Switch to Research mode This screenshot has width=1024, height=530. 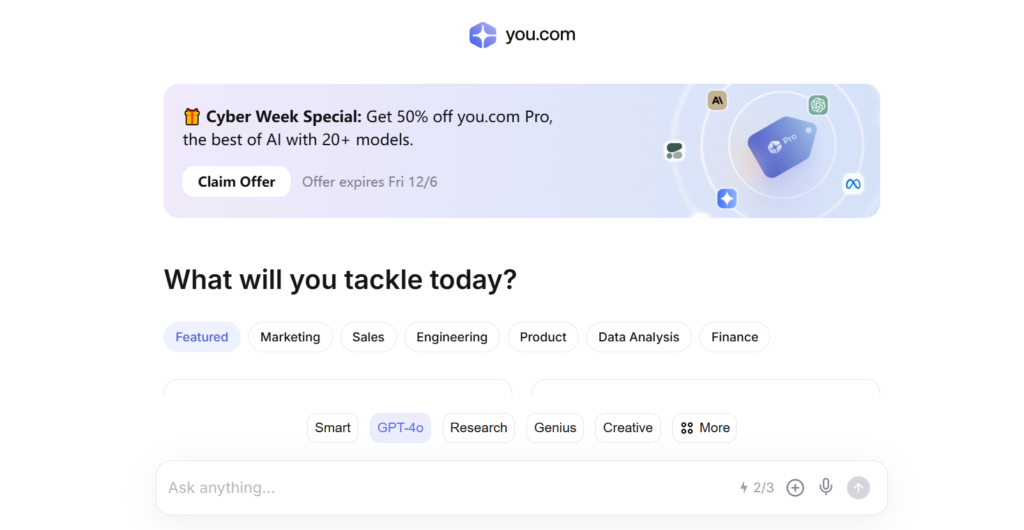click(479, 428)
